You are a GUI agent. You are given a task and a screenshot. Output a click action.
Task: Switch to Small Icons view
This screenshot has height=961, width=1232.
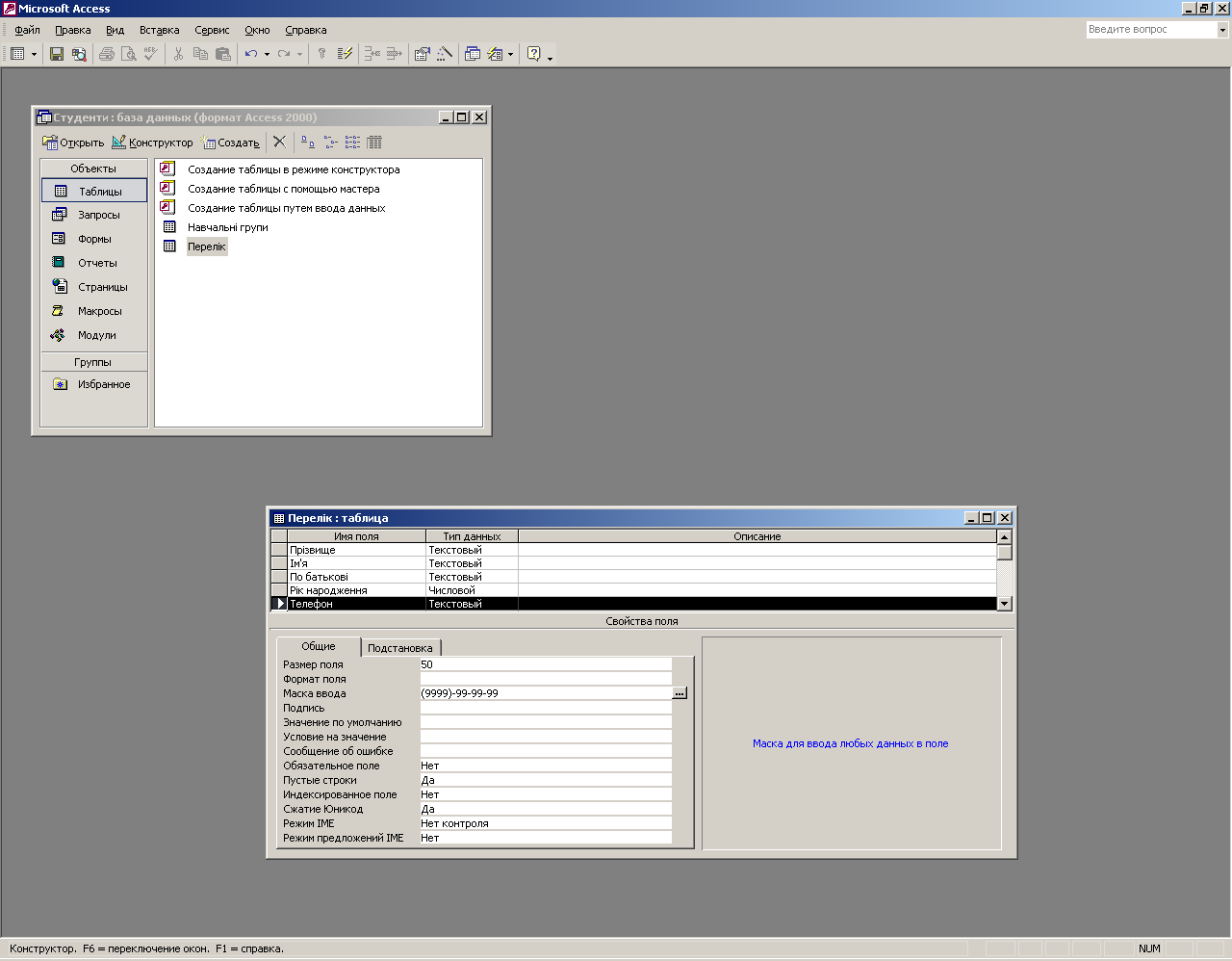(x=330, y=142)
